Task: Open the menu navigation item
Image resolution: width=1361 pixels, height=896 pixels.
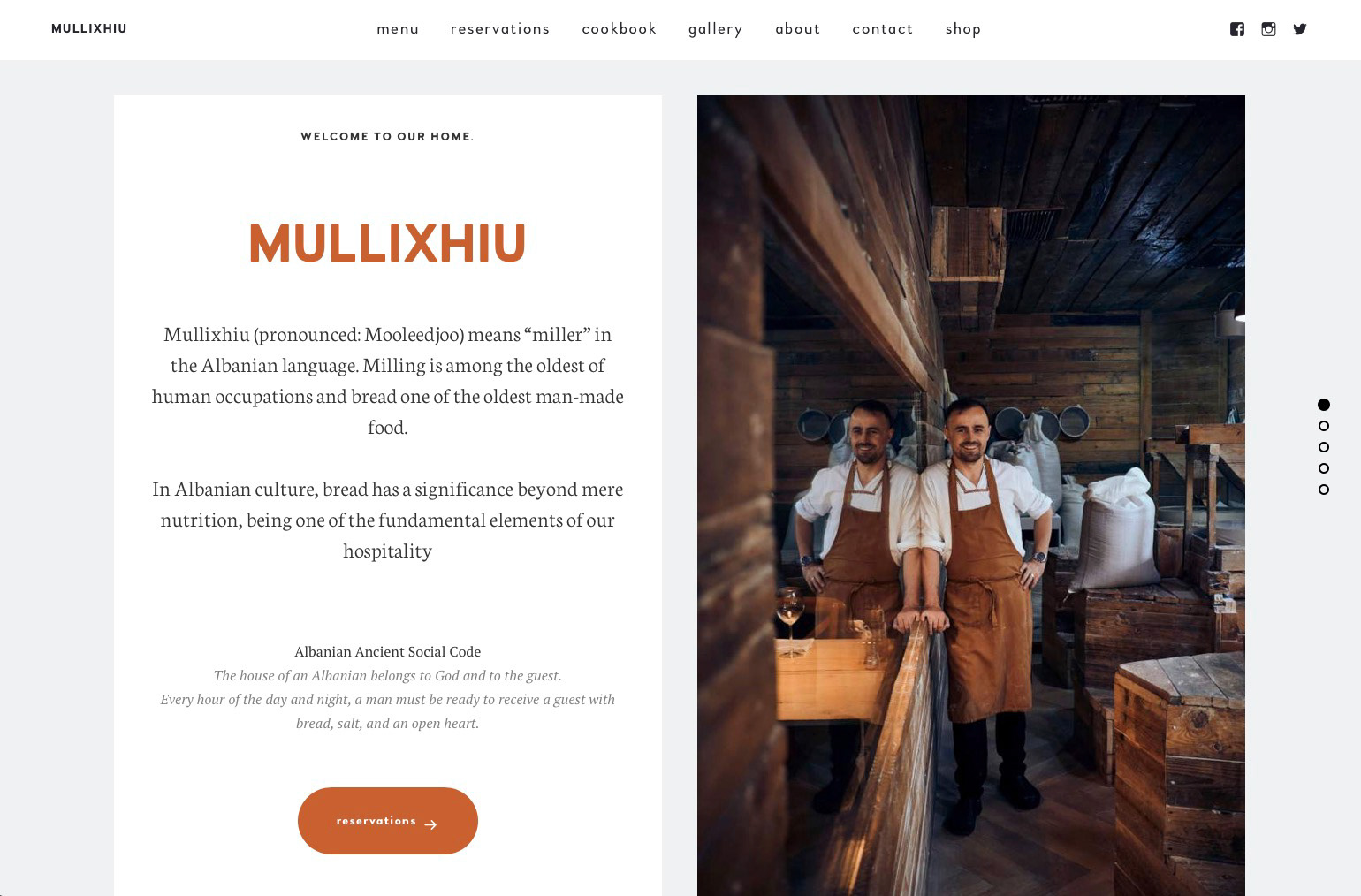Action: click(x=398, y=29)
